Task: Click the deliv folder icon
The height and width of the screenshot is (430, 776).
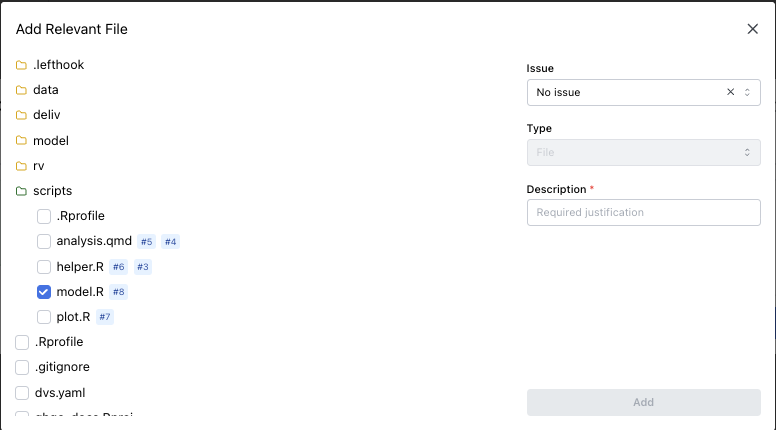Action: pos(21,115)
